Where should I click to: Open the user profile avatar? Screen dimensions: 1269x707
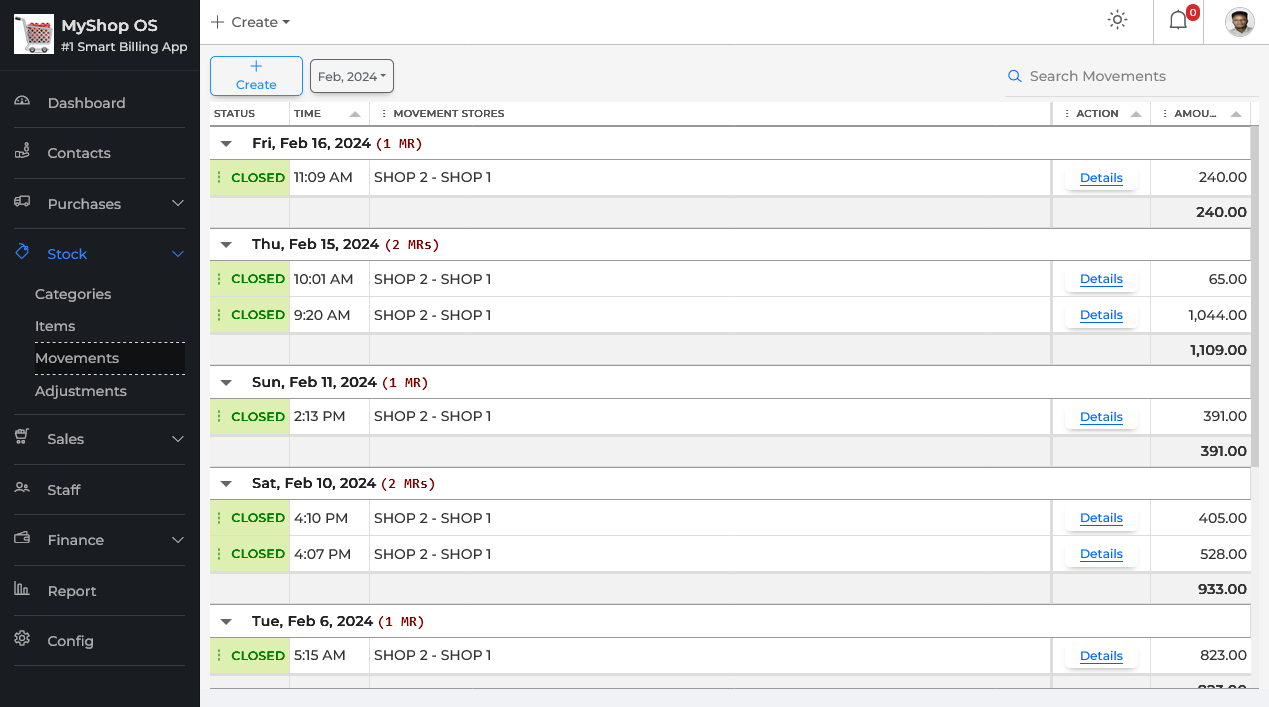(x=1240, y=22)
